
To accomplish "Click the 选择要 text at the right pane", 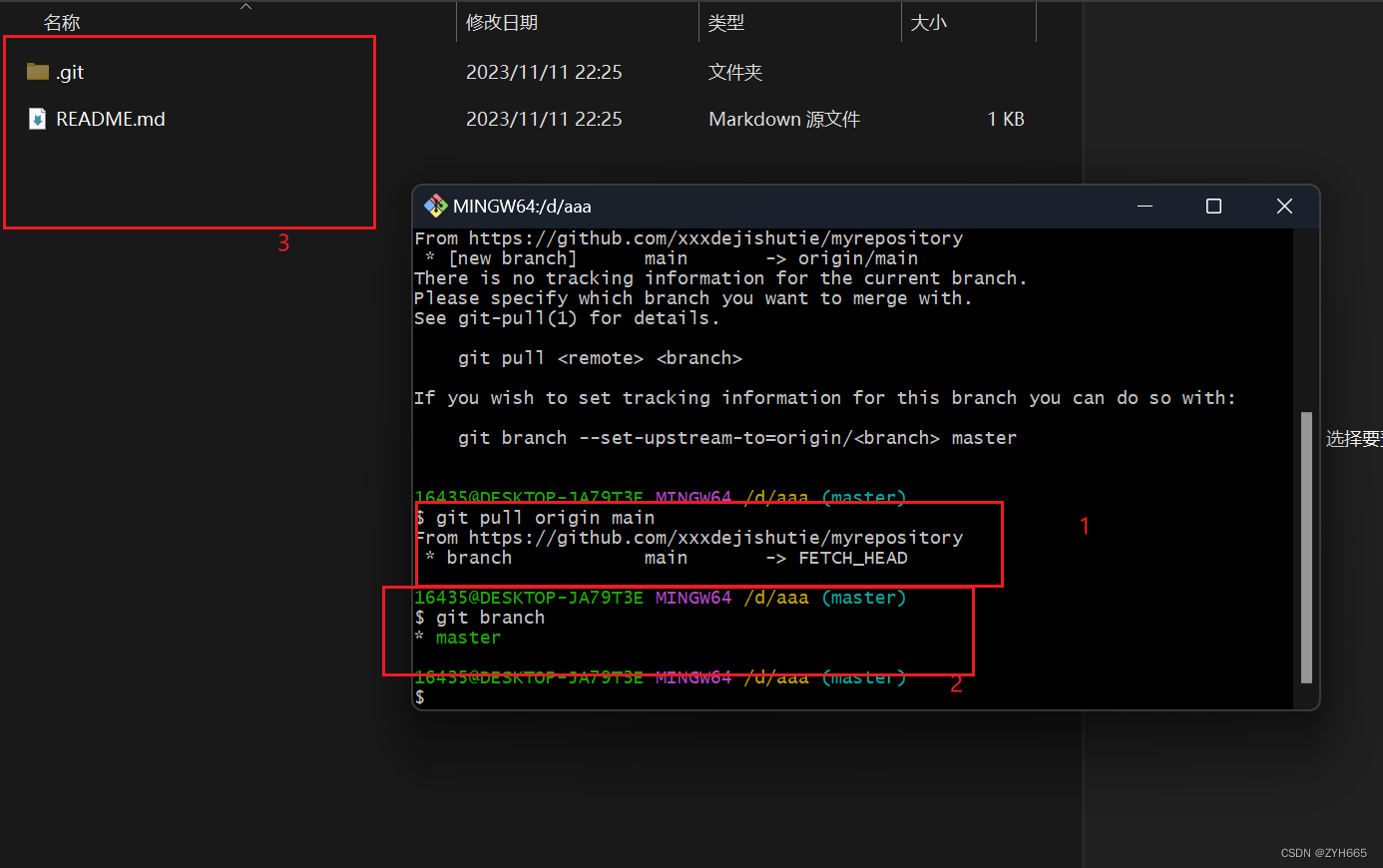I will coord(1354,438).
